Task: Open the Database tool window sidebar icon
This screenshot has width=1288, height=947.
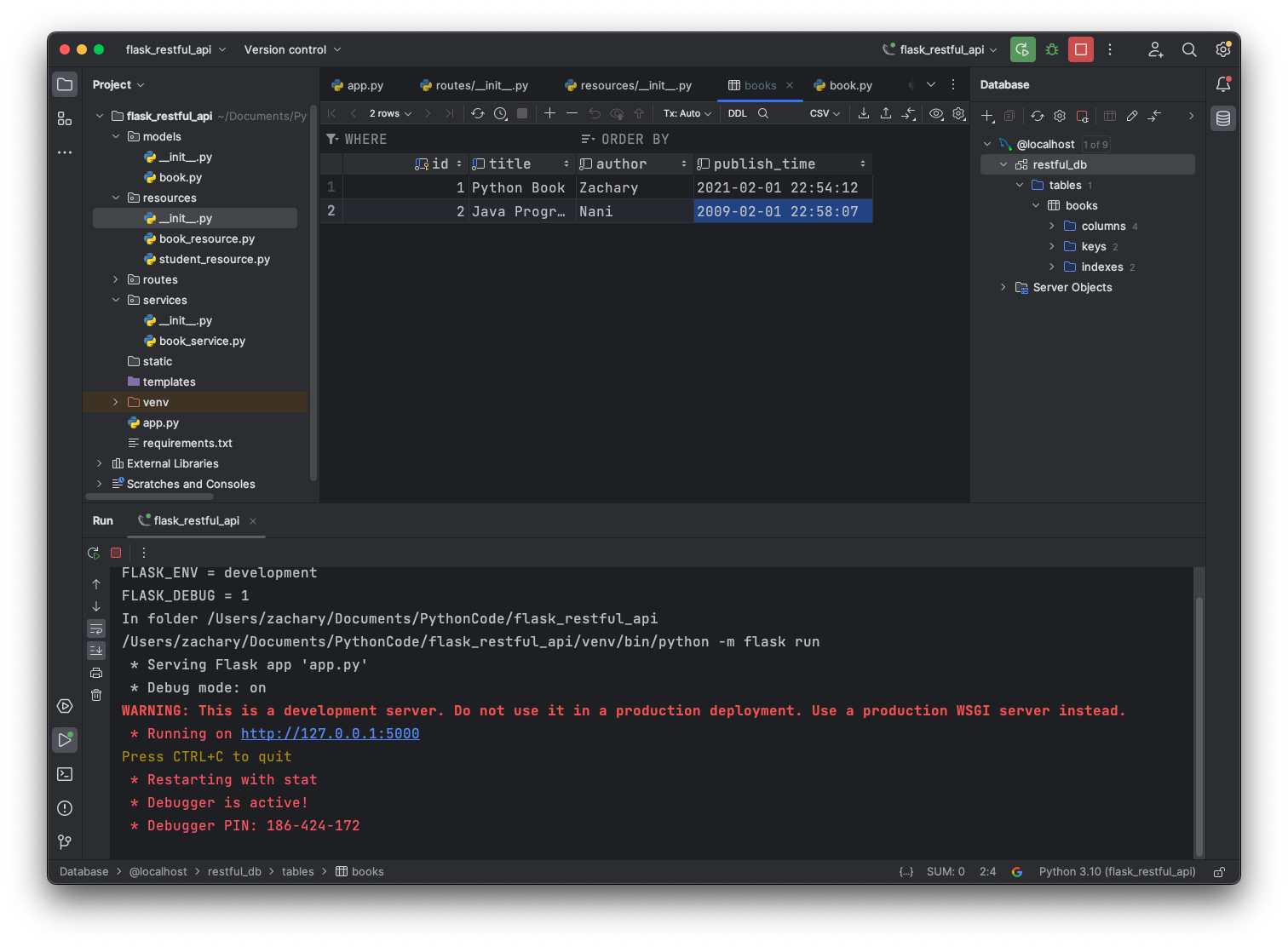Action: [x=1223, y=118]
